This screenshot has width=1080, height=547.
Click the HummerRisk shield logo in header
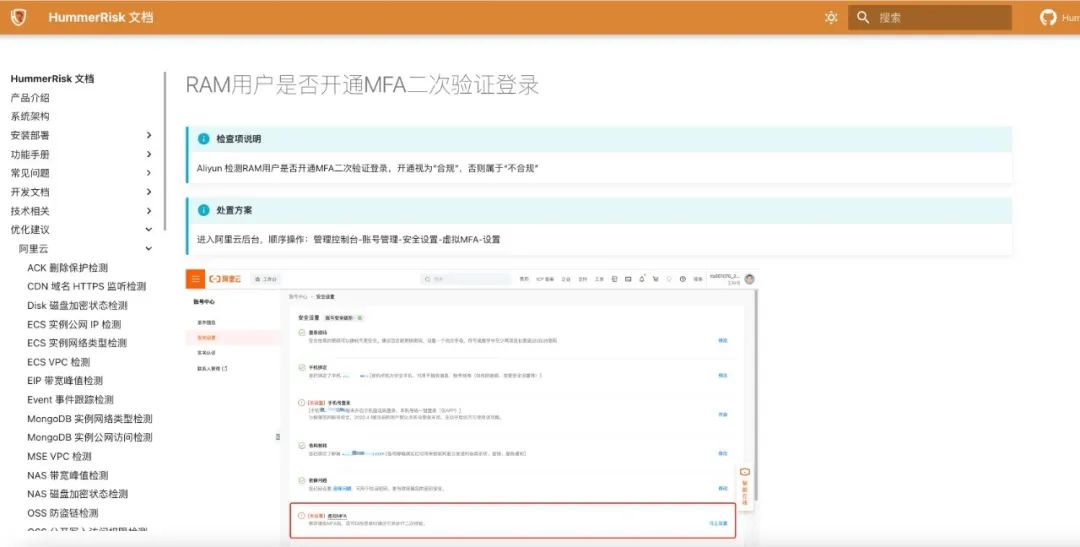[x=19, y=17]
